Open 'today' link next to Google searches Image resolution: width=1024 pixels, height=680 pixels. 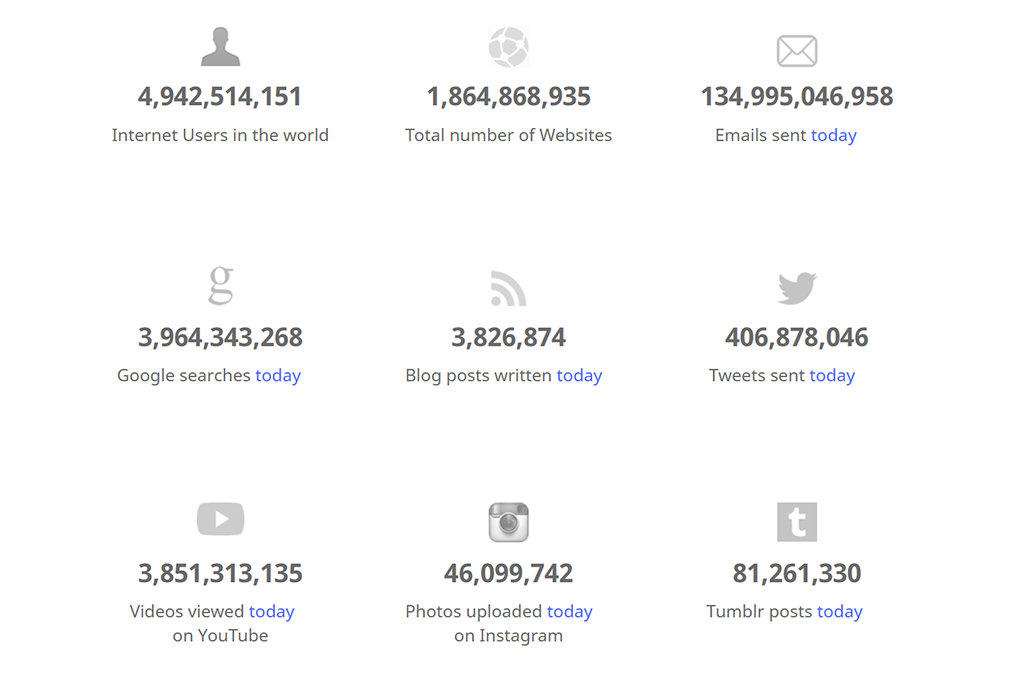click(x=278, y=375)
